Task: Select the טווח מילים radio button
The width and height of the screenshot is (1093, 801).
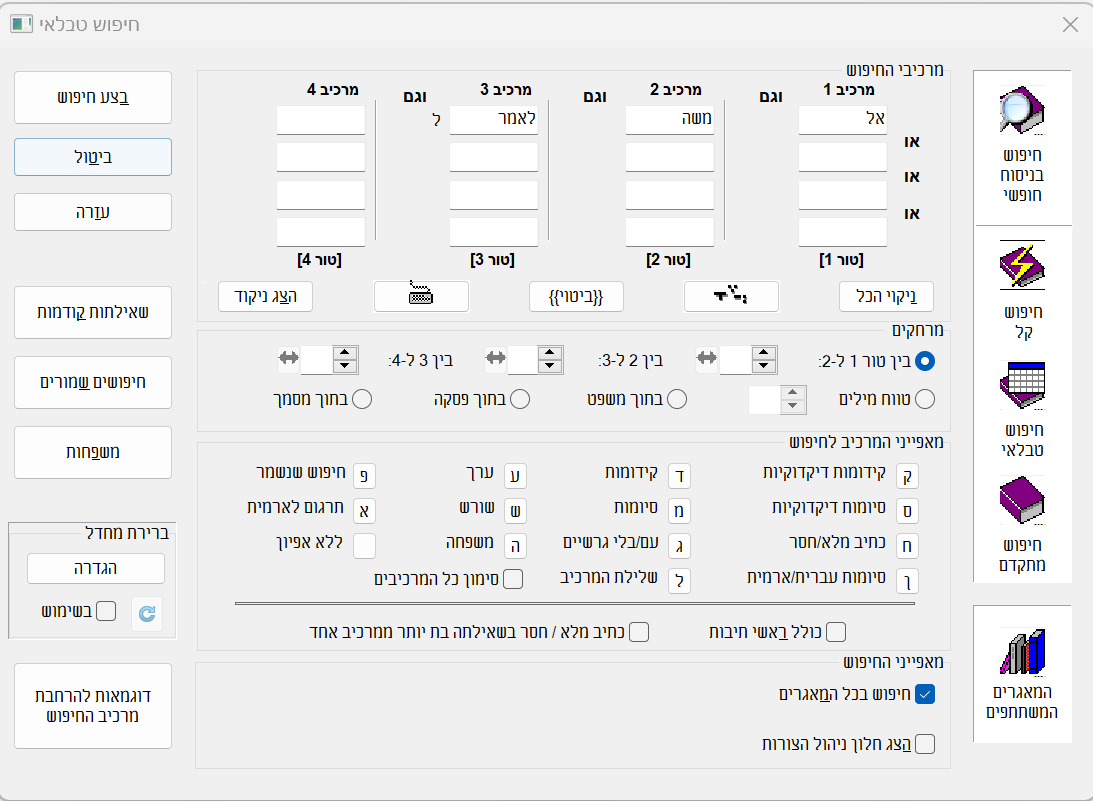Action: point(924,399)
